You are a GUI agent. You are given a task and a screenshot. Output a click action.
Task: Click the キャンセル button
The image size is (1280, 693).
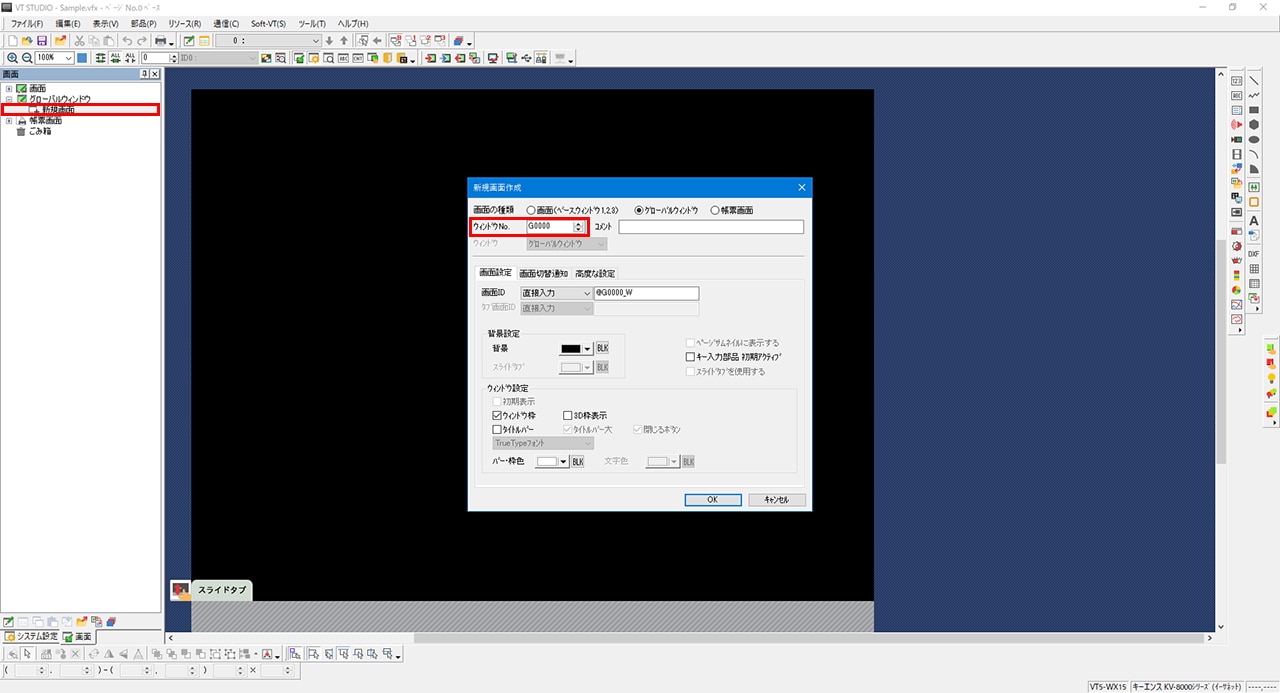(x=776, y=499)
